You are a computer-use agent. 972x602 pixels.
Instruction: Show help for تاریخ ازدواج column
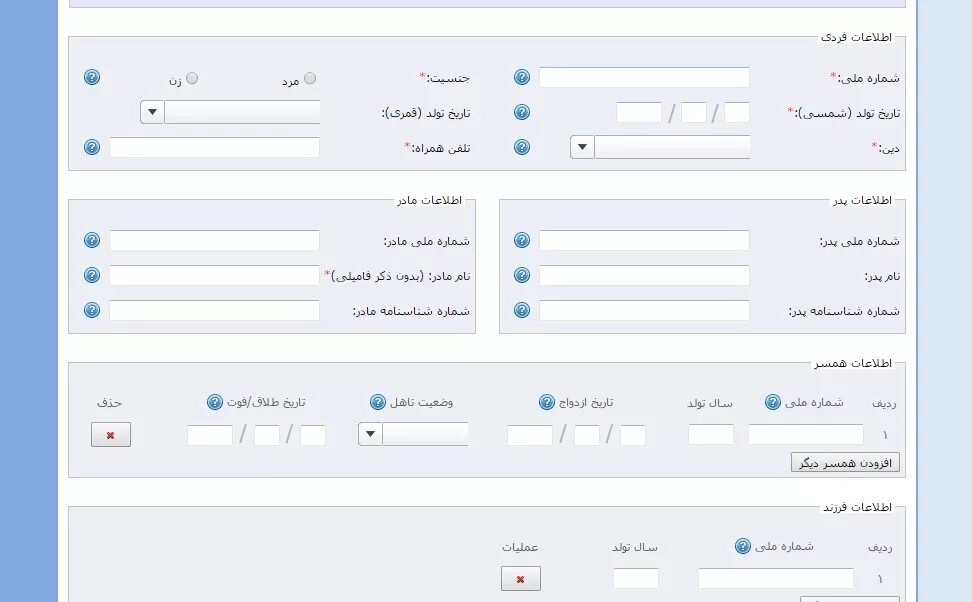coord(547,402)
